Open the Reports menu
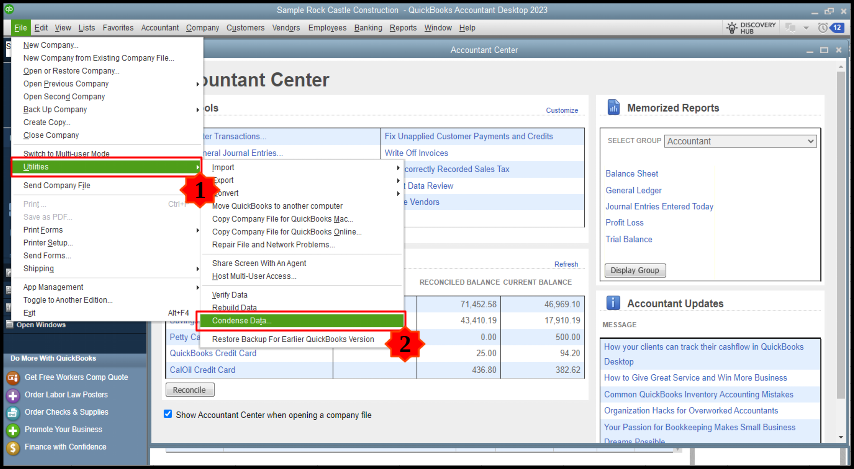The height and width of the screenshot is (469, 854). [403, 28]
